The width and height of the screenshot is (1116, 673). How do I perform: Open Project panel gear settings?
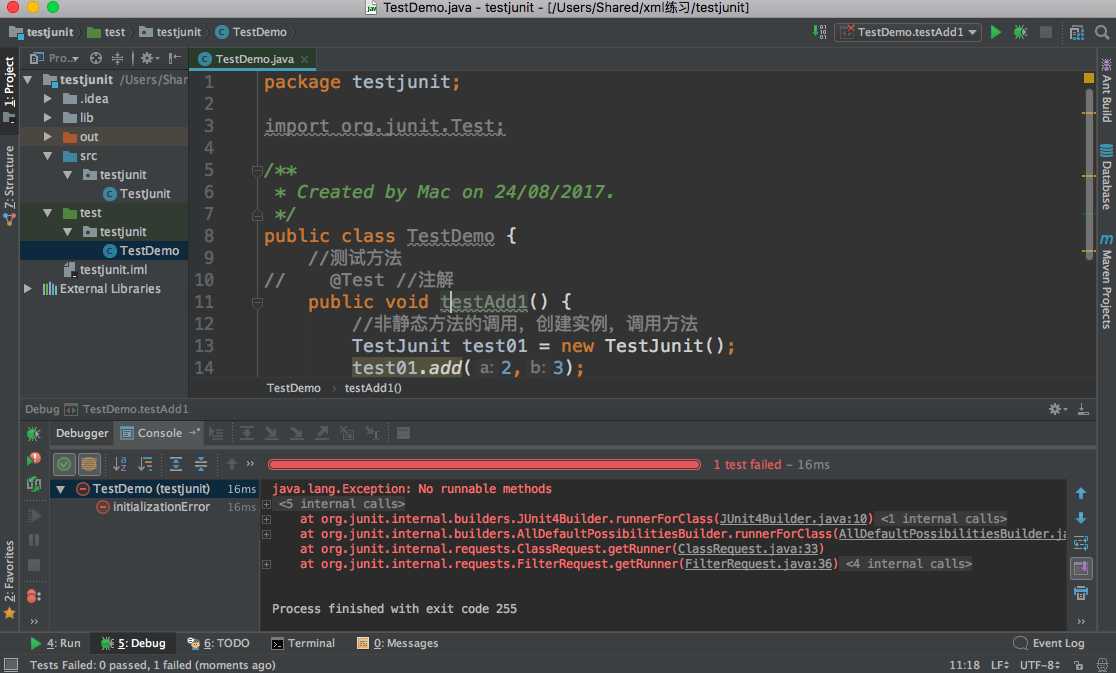[148, 58]
